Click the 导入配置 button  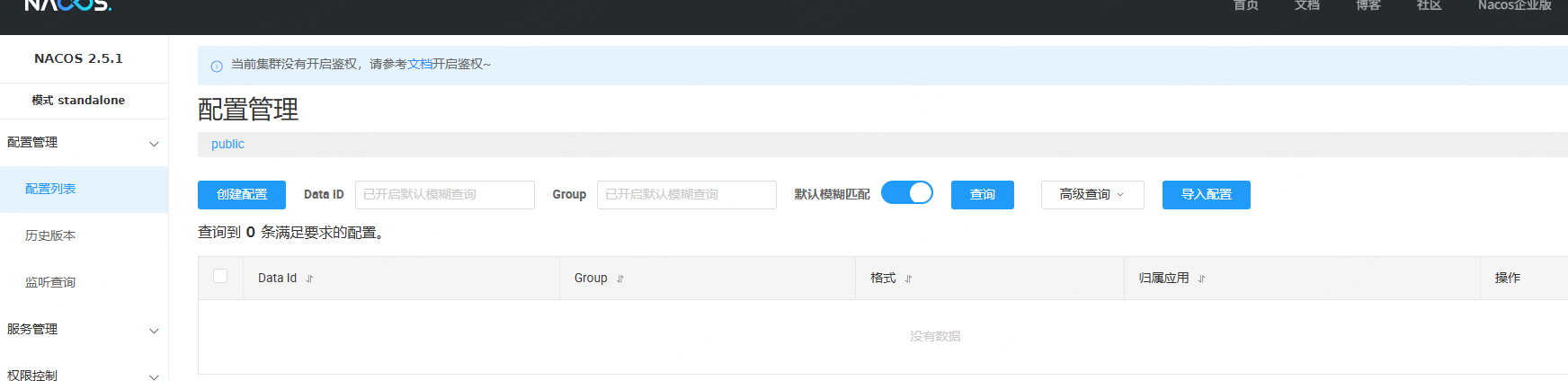1207,195
